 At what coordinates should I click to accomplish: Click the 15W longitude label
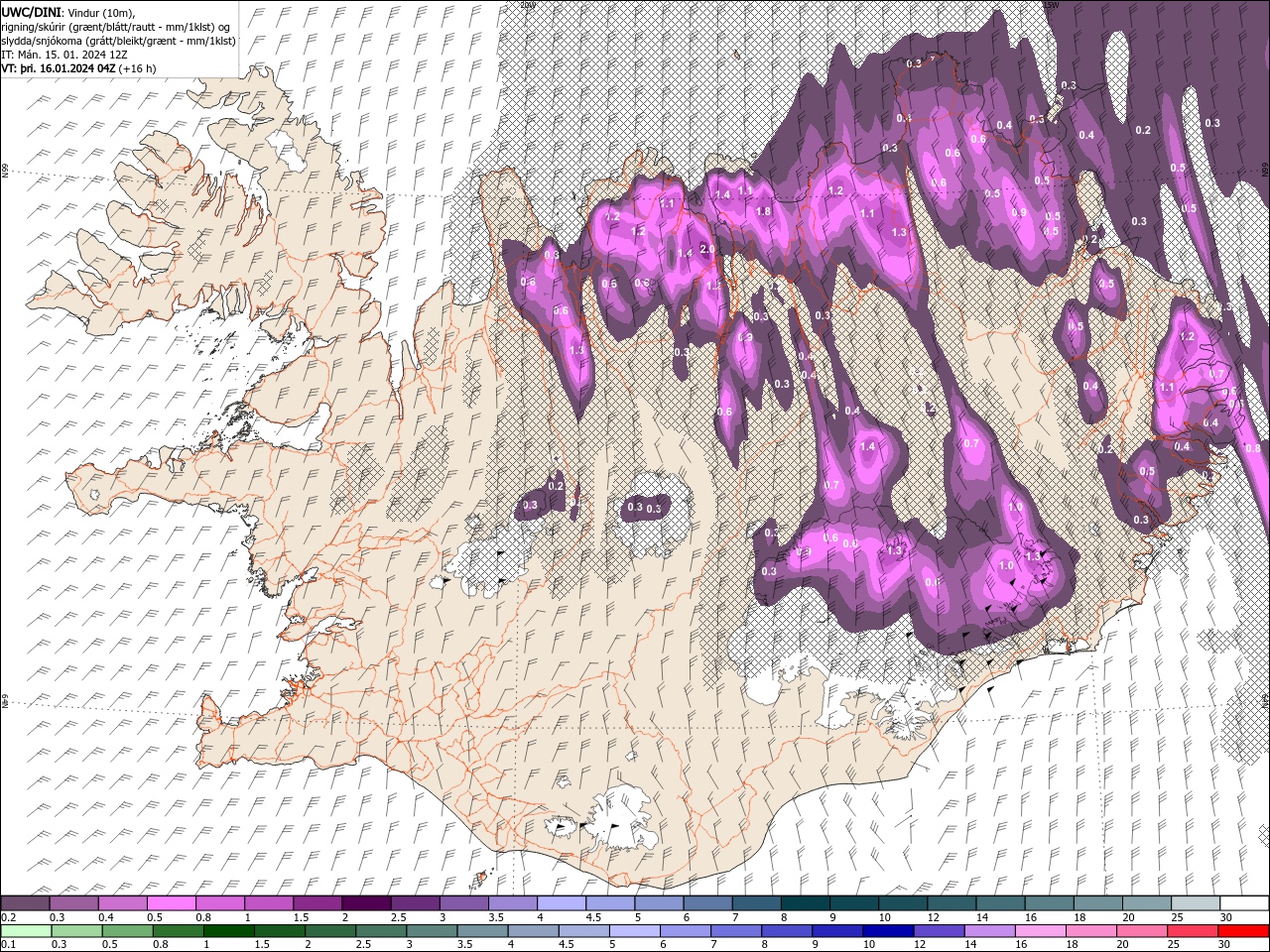(x=1051, y=4)
